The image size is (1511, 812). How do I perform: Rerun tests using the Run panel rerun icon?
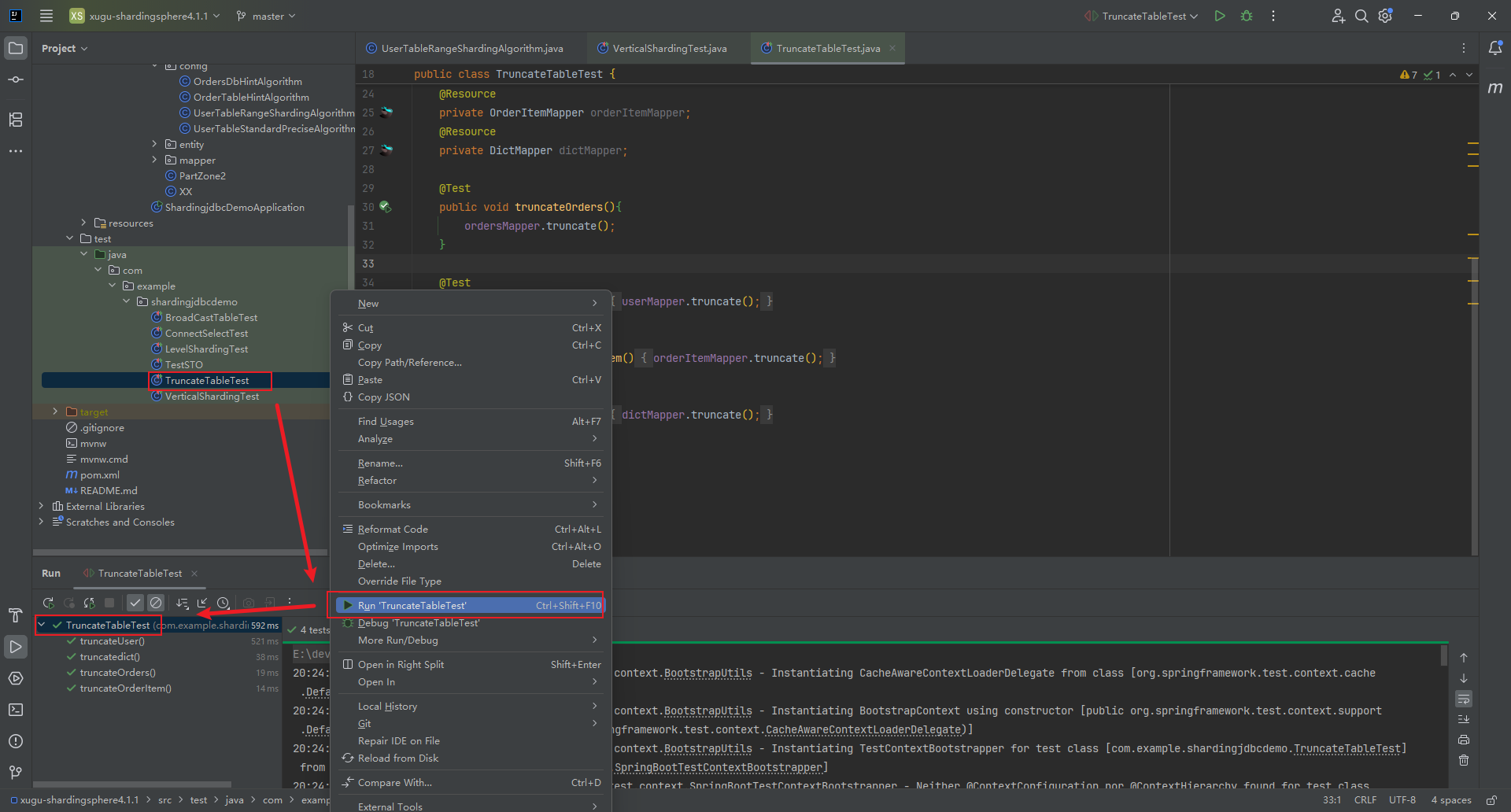click(48, 603)
